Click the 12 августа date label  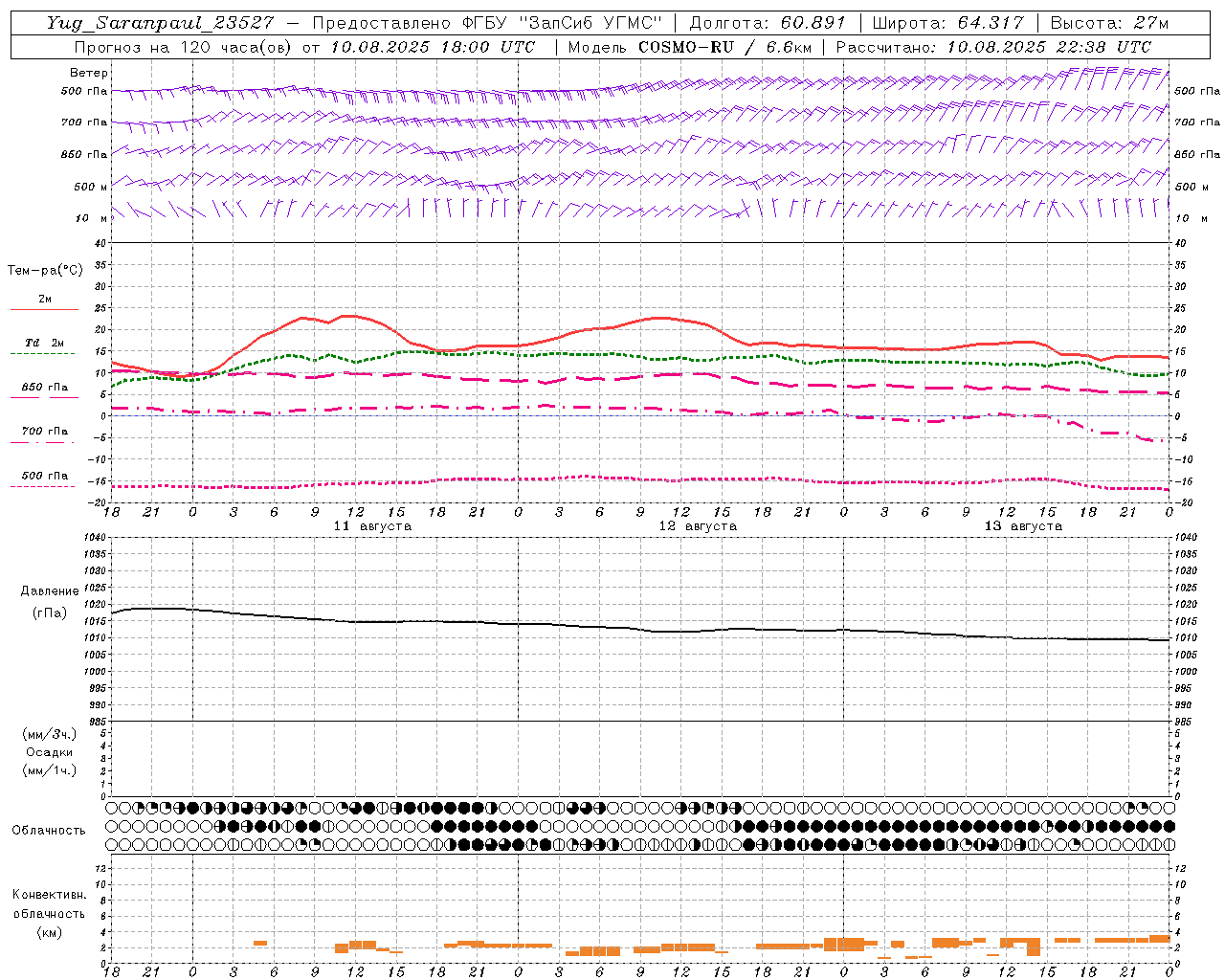click(x=698, y=526)
